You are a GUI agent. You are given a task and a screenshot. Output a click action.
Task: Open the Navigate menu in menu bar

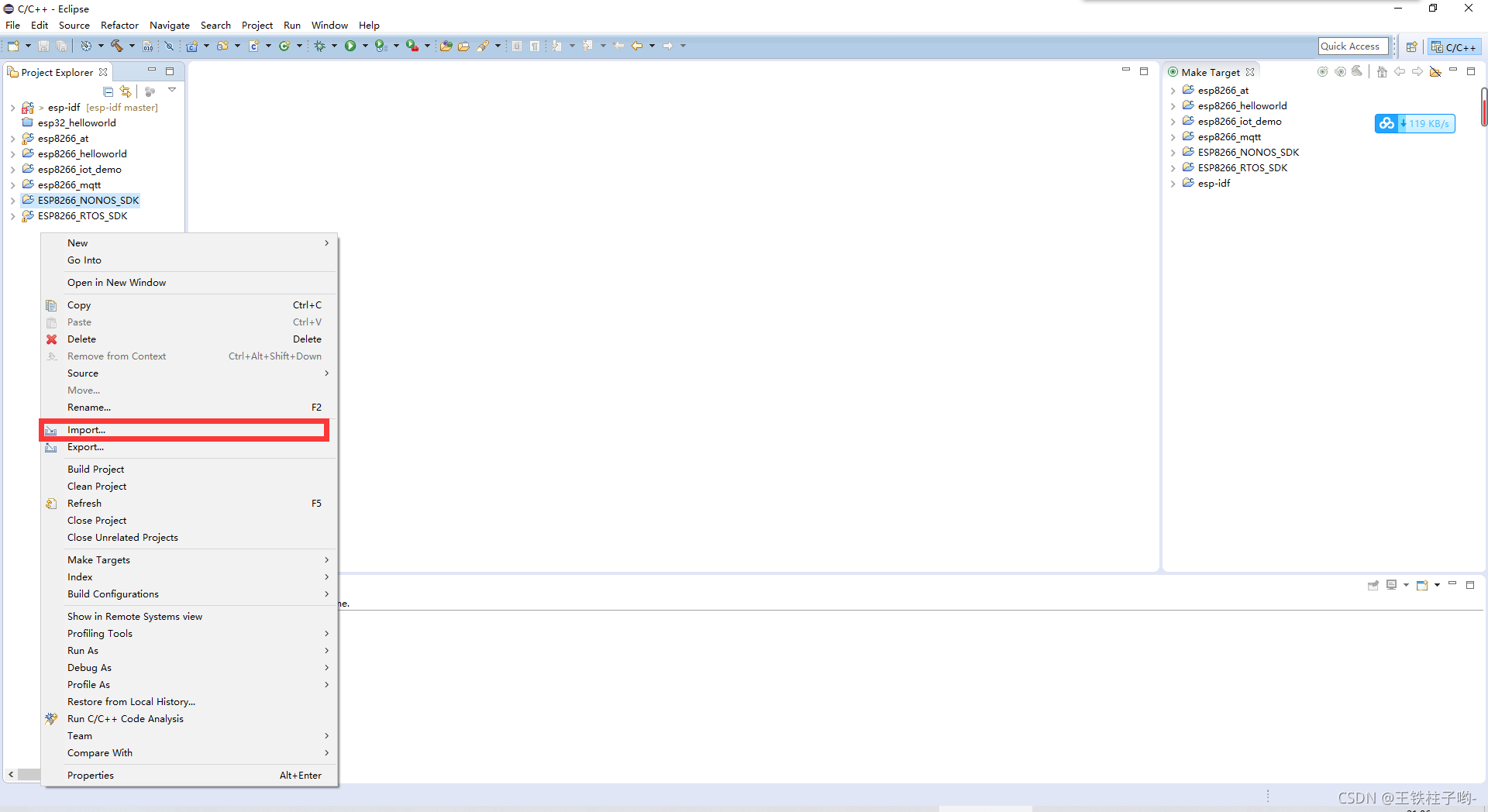(170, 26)
